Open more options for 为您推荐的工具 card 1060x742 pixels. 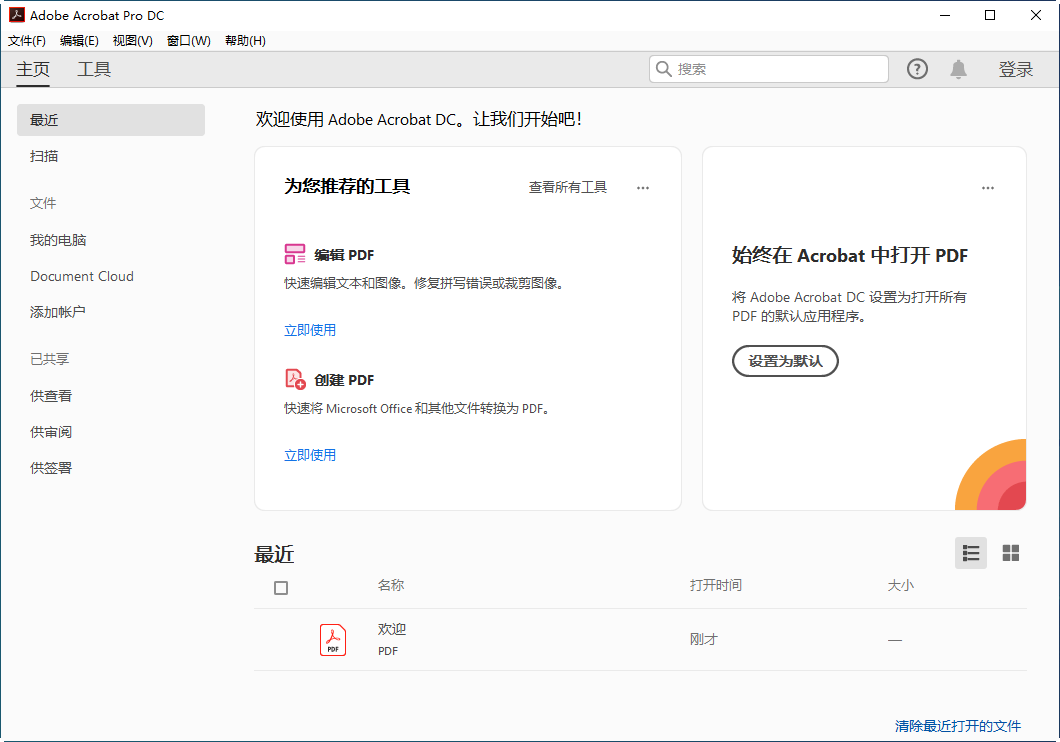(x=643, y=188)
